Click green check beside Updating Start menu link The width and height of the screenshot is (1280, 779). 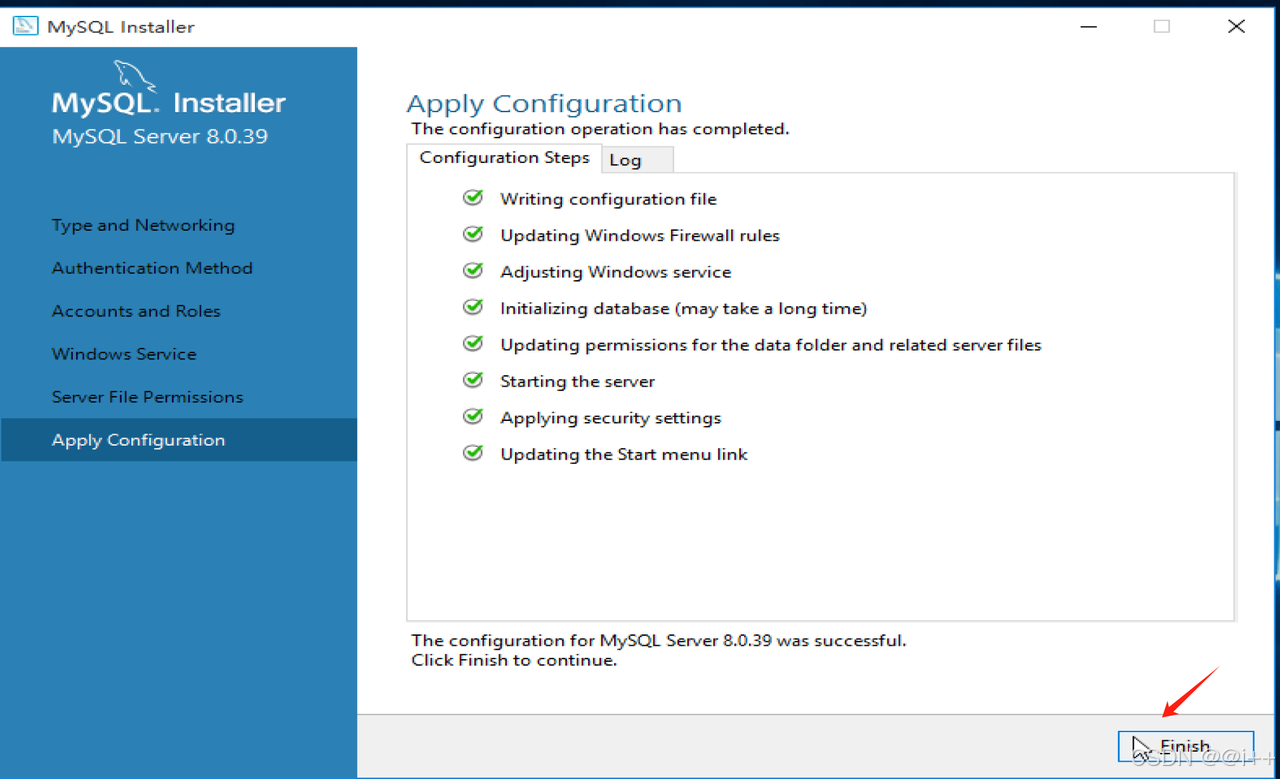pos(473,453)
